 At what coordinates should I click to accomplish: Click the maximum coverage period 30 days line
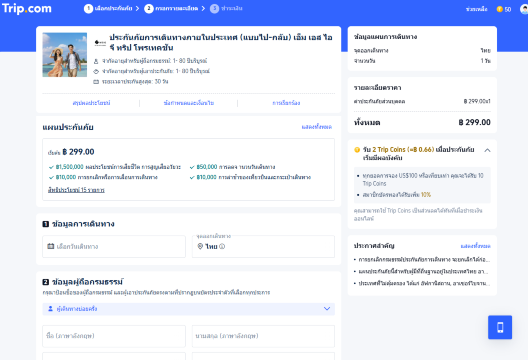[131, 81]
